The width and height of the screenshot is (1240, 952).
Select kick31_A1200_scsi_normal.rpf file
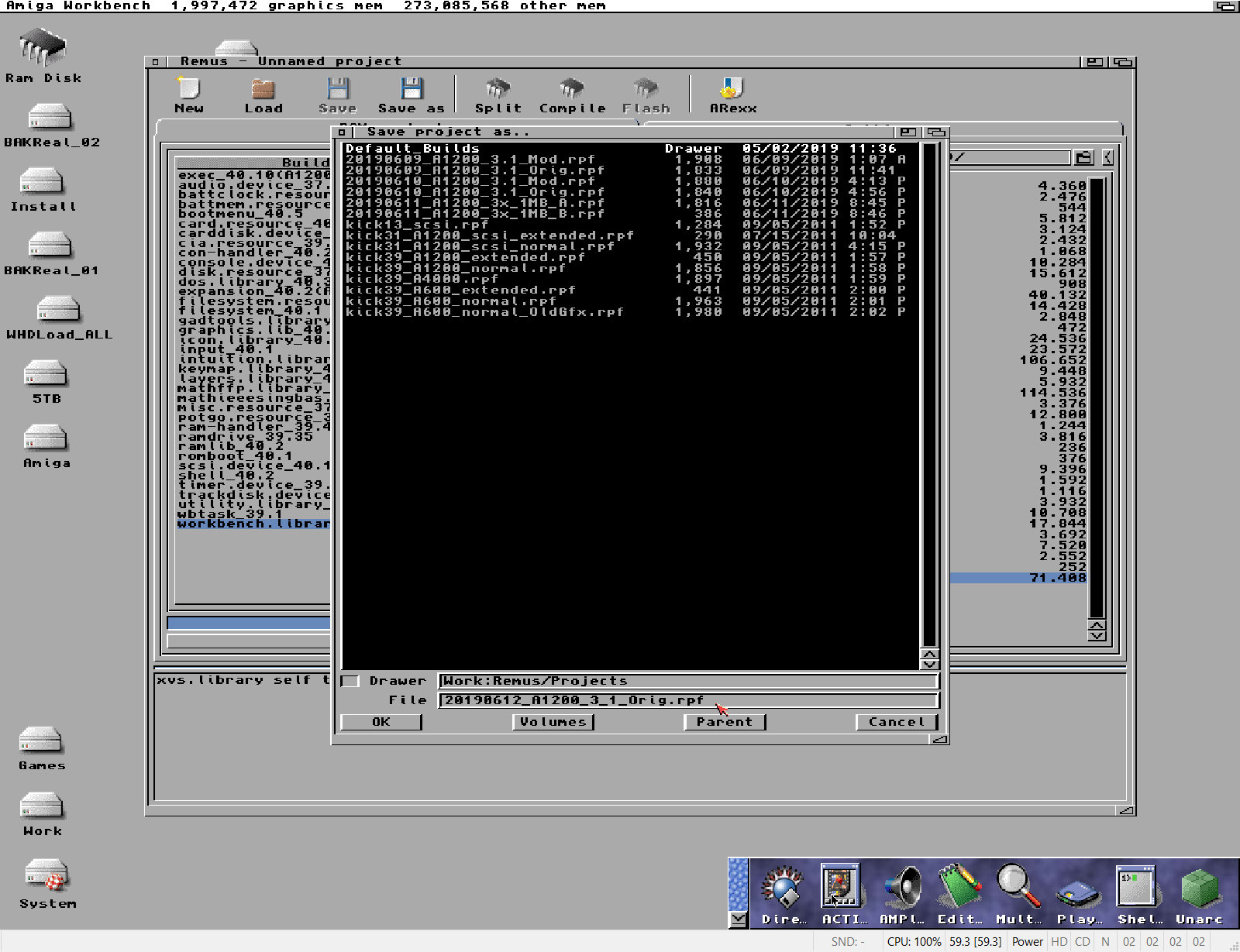pos(629,246)
